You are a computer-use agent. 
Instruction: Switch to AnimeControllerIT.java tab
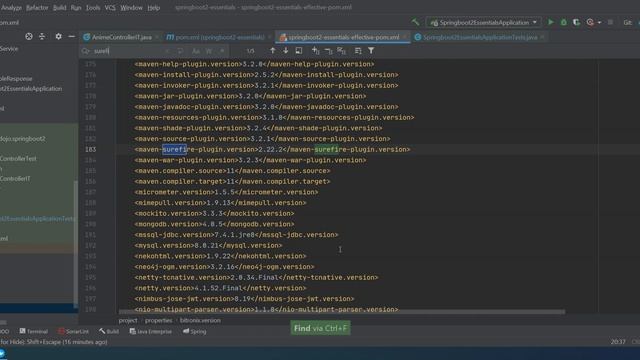click(x=121, y=37)
